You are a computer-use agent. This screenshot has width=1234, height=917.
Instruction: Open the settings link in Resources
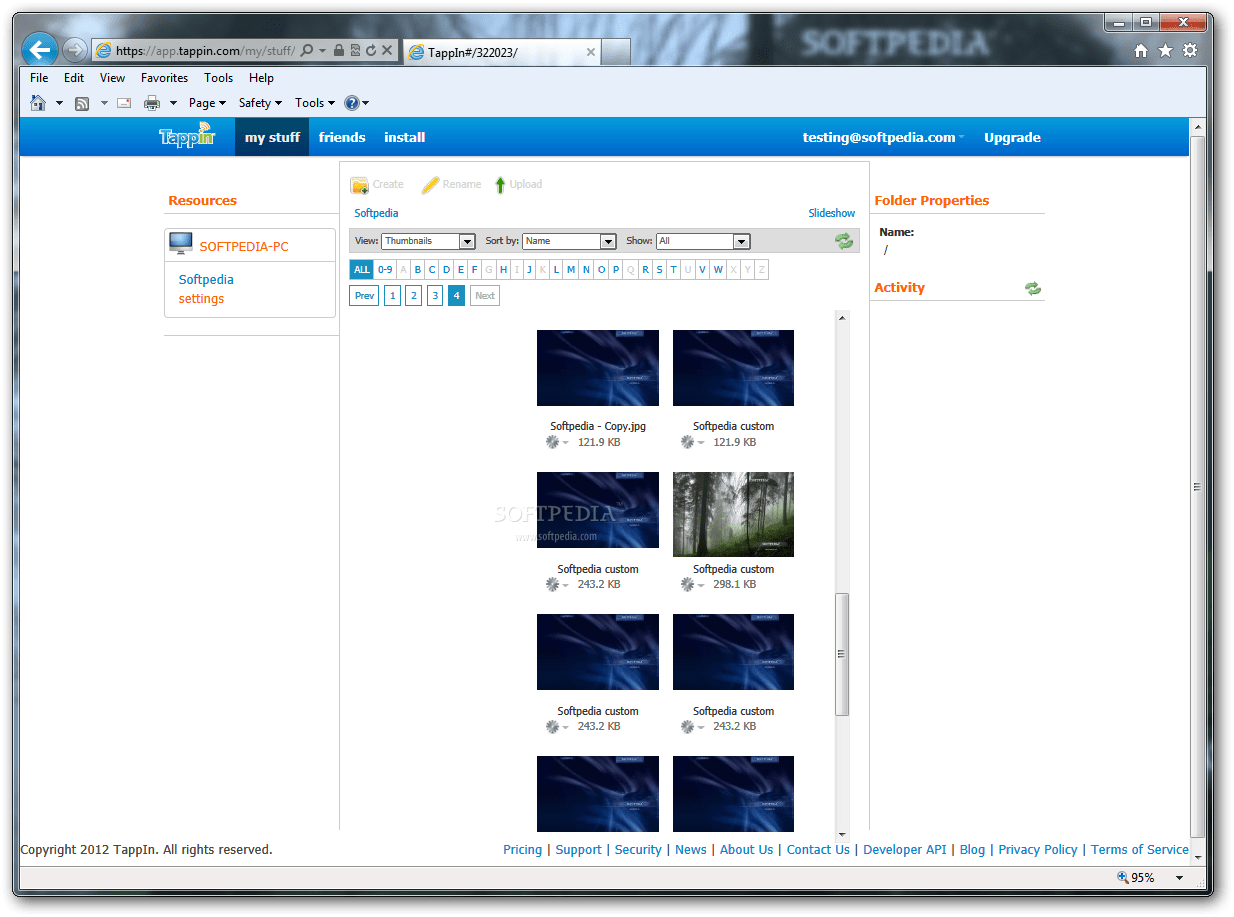pos(201,299)
